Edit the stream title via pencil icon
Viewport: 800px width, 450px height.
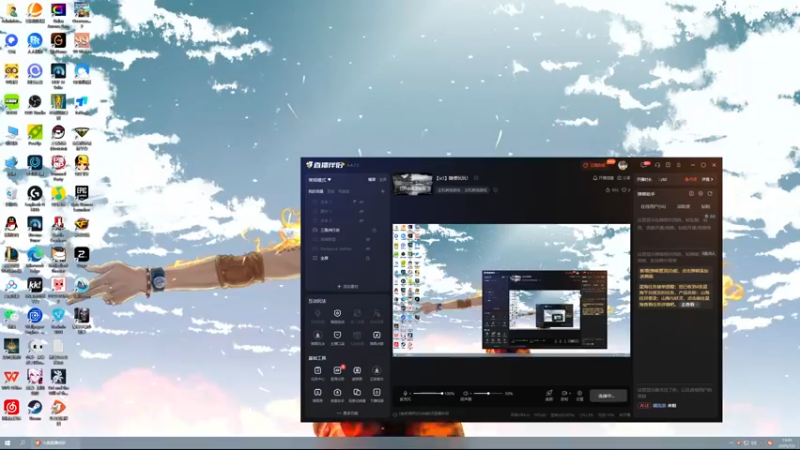(x=476, y=178)
